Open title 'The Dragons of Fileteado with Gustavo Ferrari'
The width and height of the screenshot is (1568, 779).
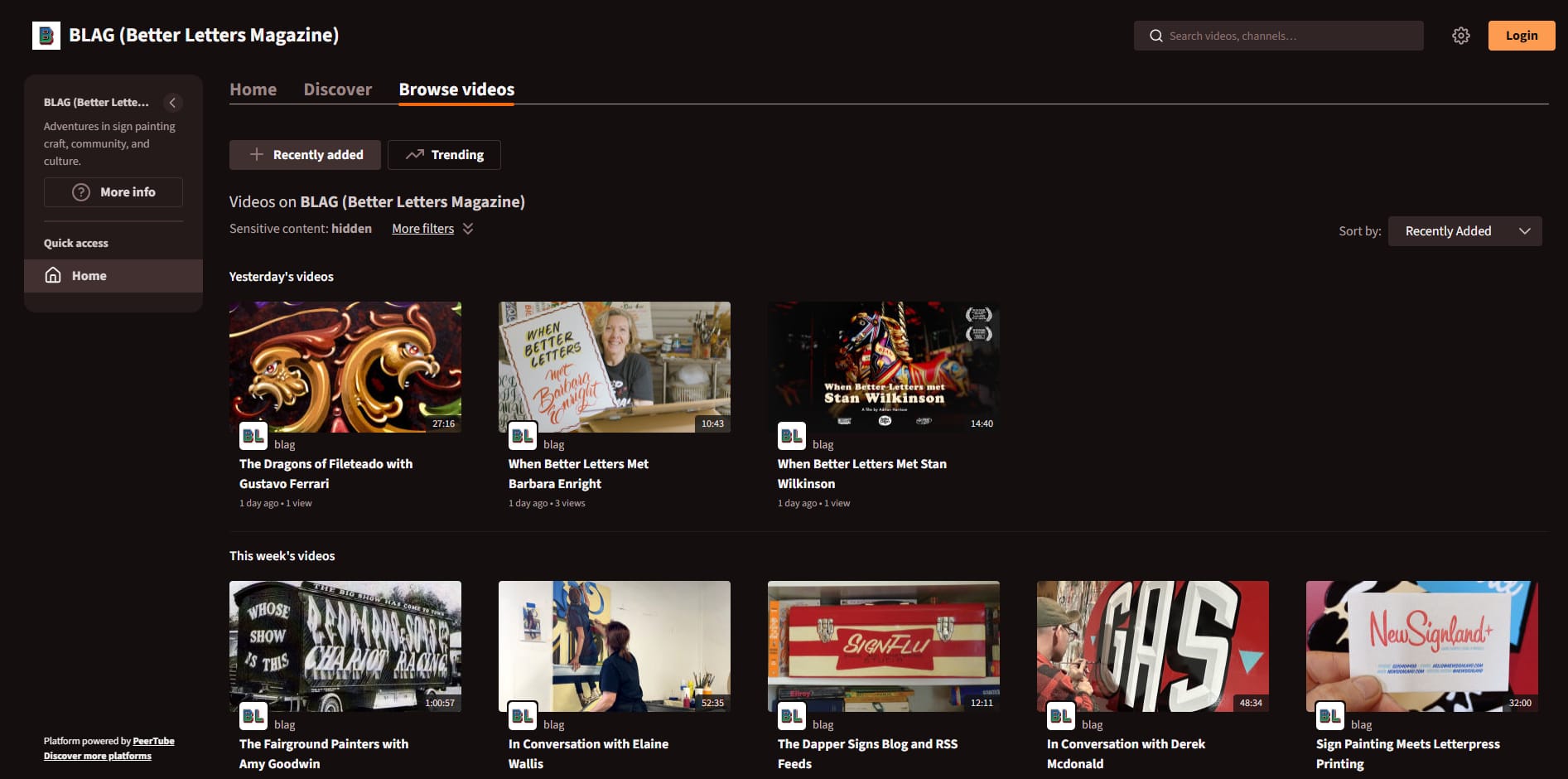pos(326,474)
